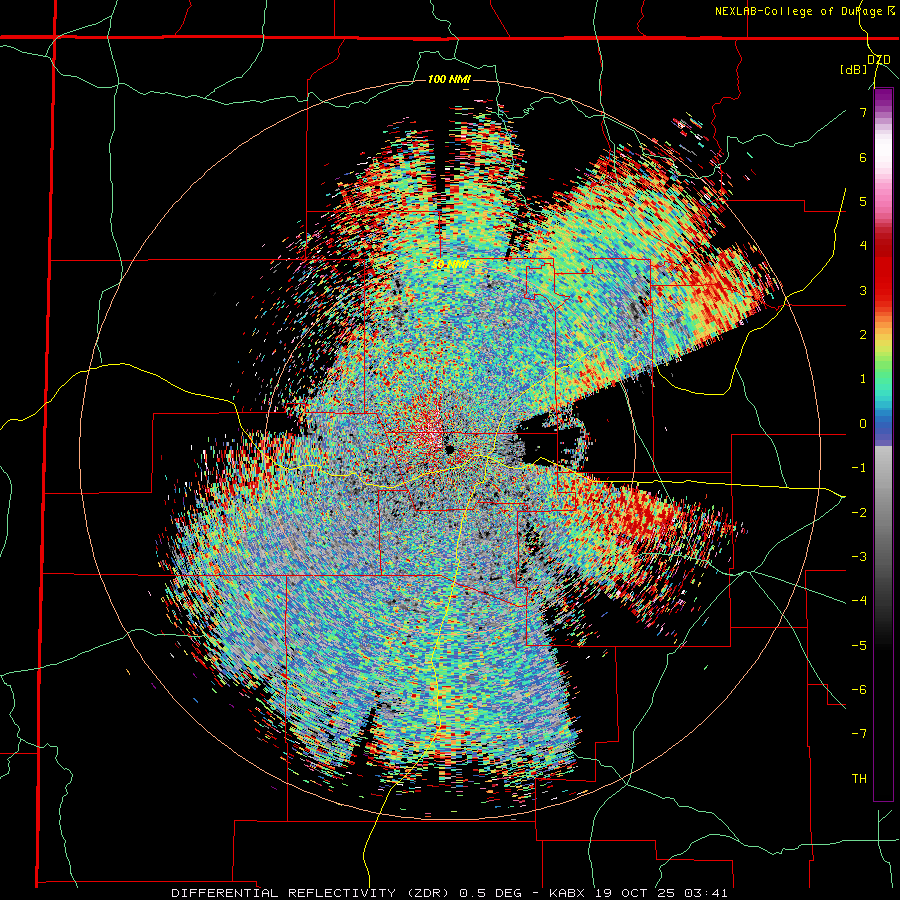Pick the red band of the ZDR color bar
The image size is (900, 900).
pos(883,270)
